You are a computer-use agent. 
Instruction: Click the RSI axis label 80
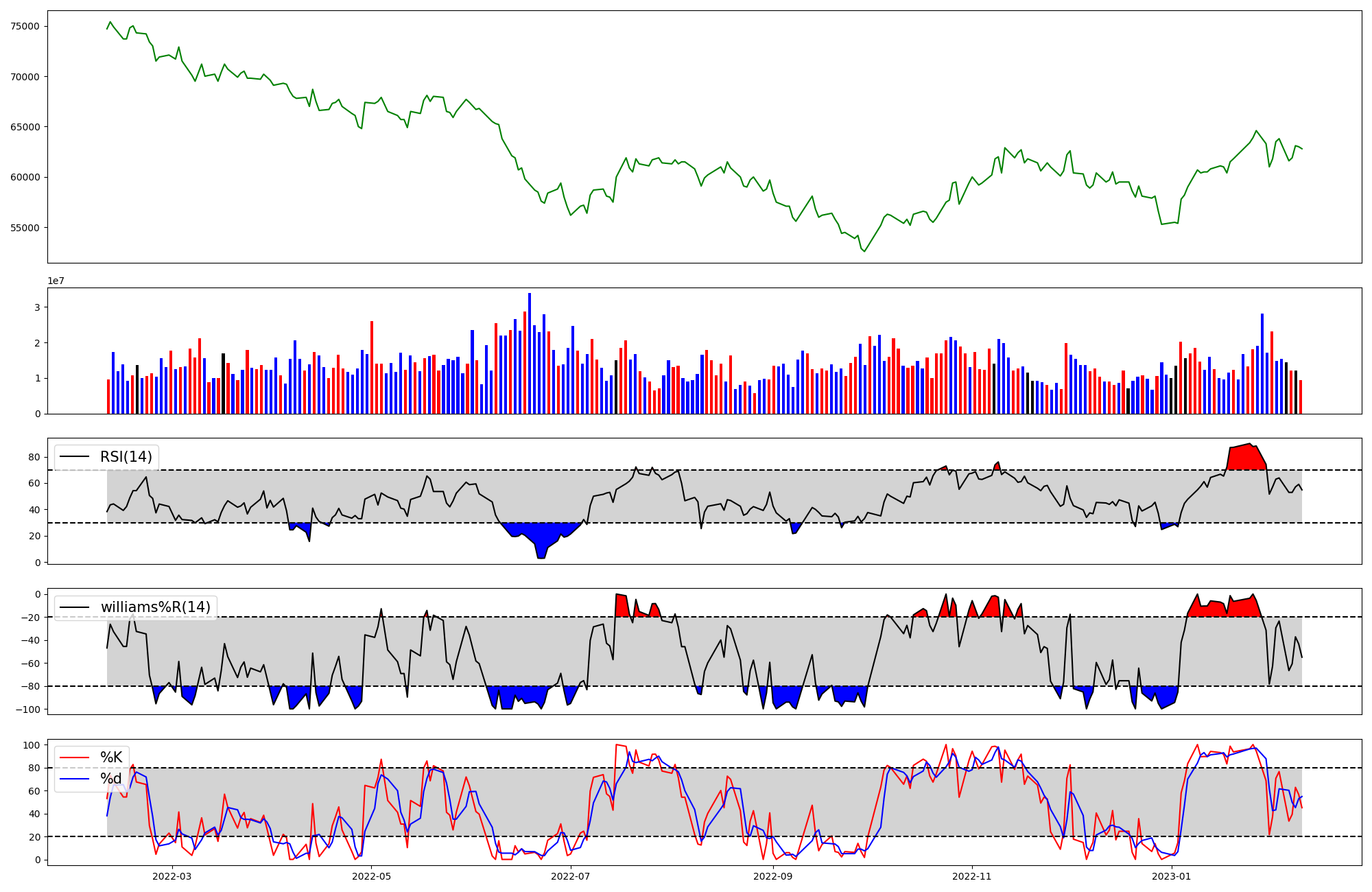(x=36, y=457)
